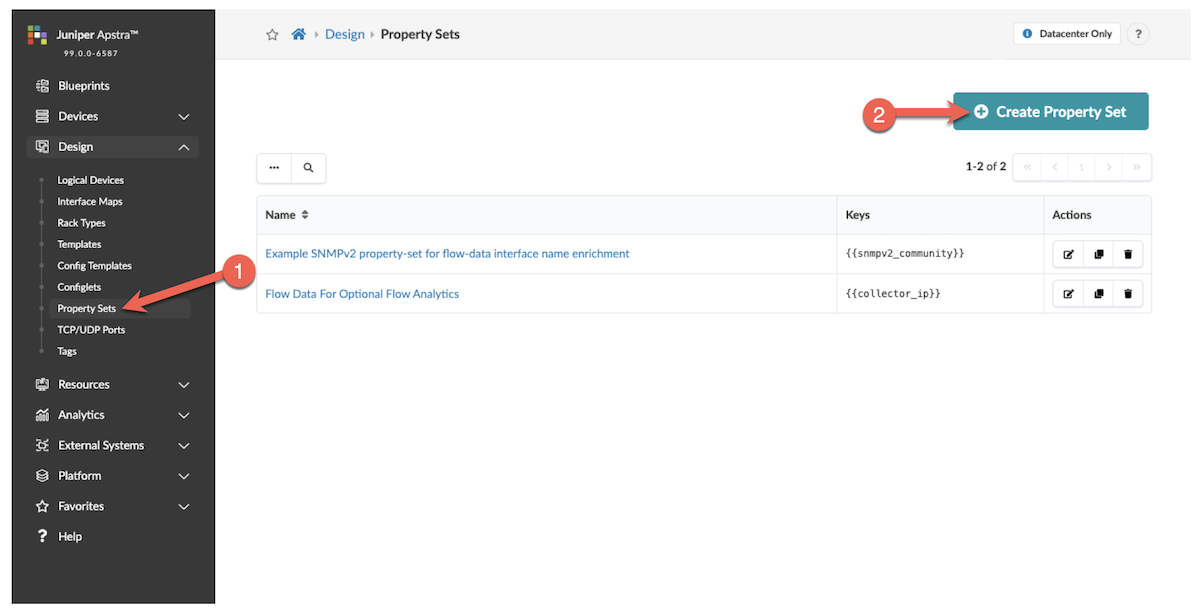The image size is (1200, 612).
Task: Open the Devices sidebar menu
Action: click(x=112, y=117)
